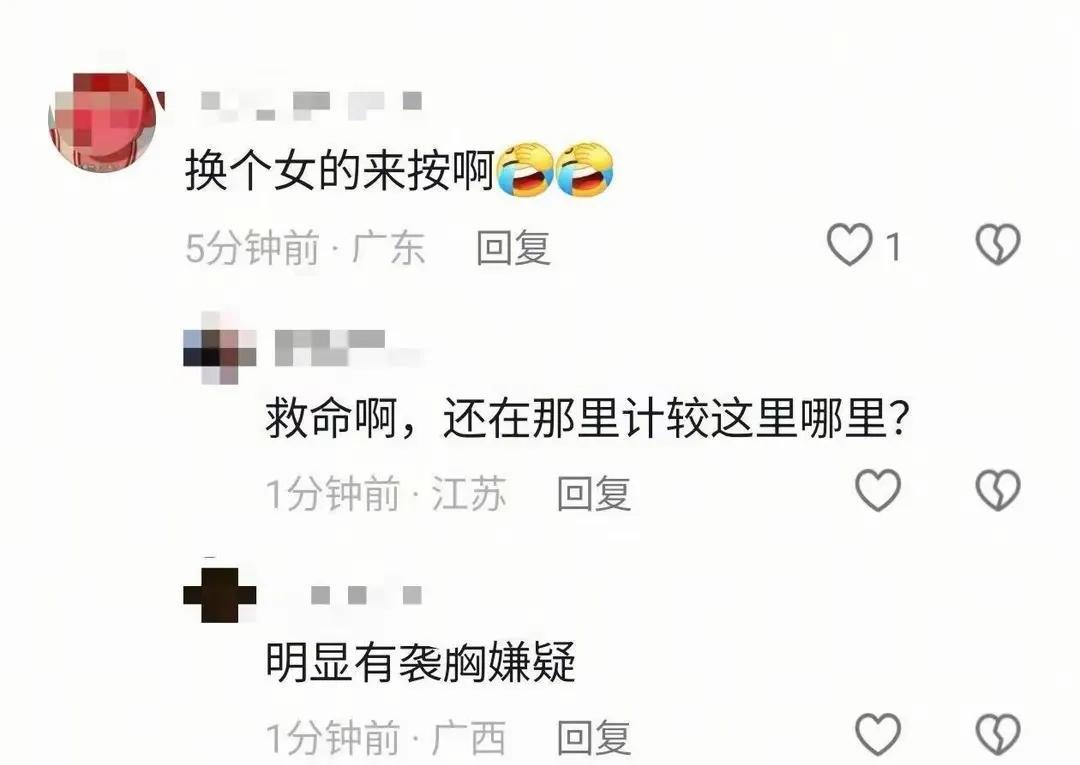Open the first commenter's blurred username
This screenshot has height=765, width=1080.
click(311, 103)
